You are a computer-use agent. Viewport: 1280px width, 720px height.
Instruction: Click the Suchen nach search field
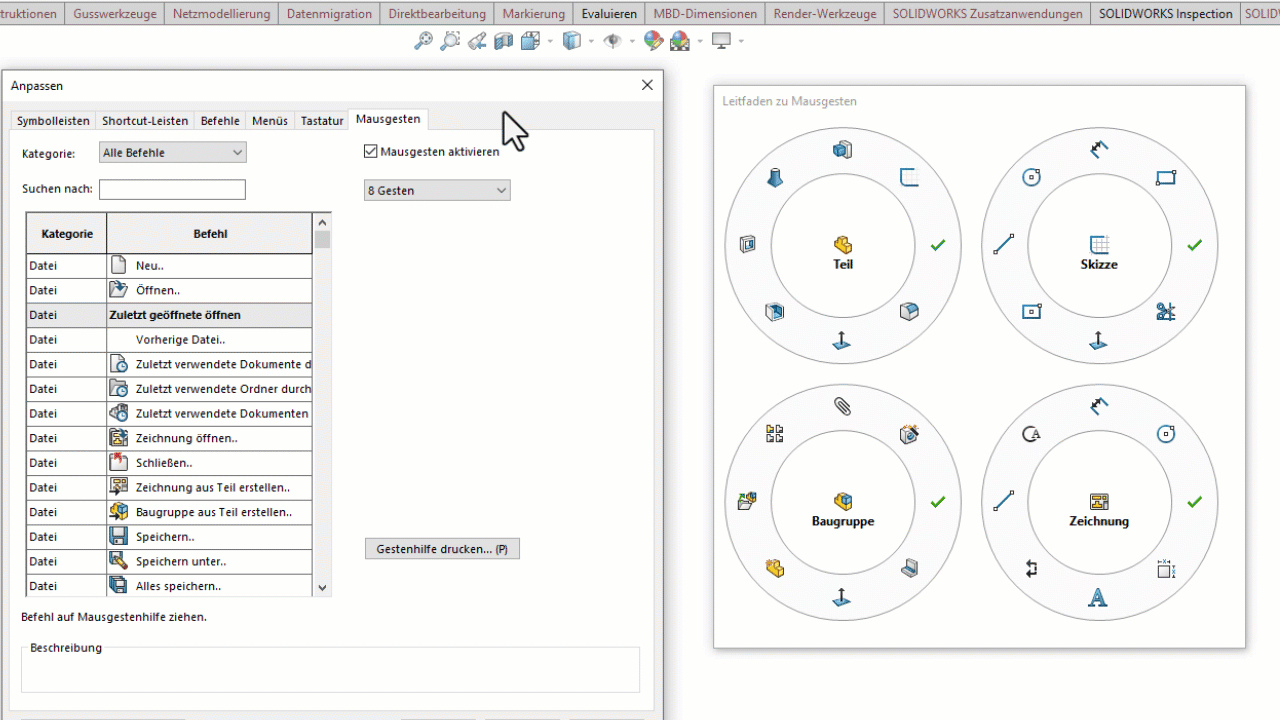[x=172, y=190]
